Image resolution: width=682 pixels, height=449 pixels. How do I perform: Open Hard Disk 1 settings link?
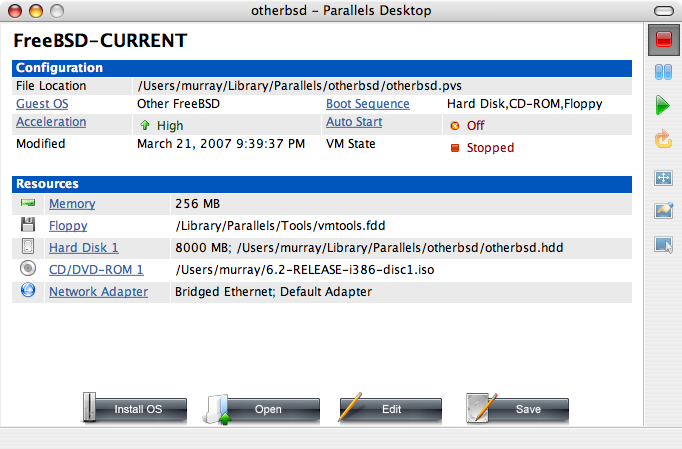tap(84, 248)
